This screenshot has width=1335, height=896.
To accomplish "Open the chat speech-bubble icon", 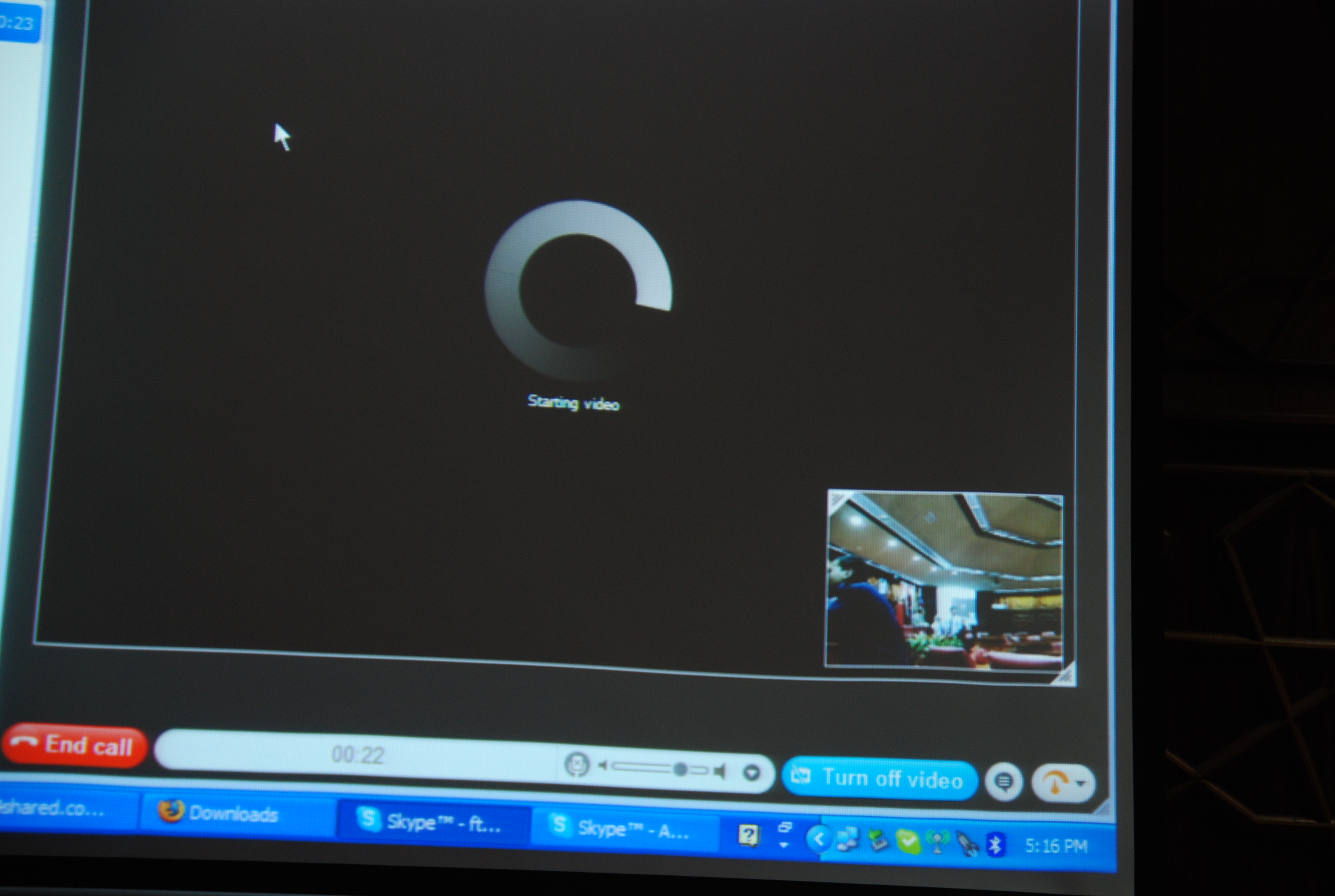I will [x=1004, y=781].
